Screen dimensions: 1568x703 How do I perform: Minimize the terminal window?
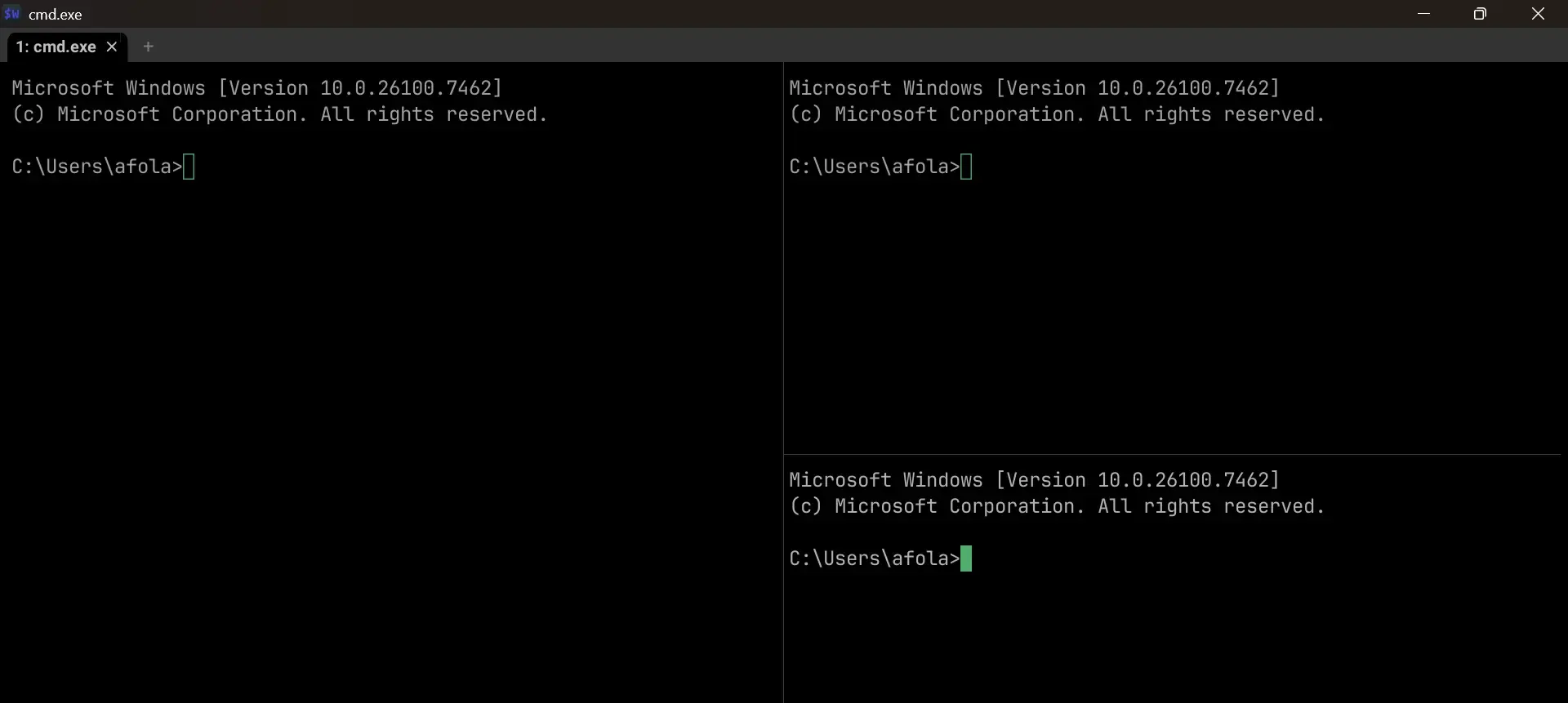(1423, 14)
